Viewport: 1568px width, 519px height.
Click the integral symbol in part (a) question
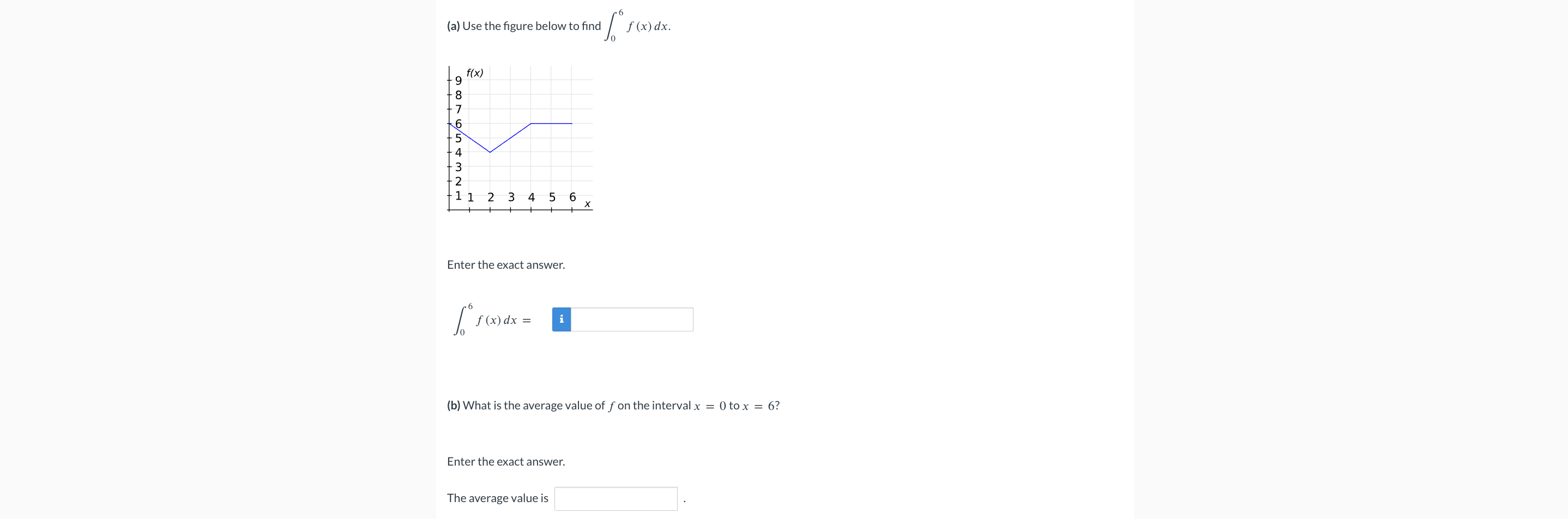coord(611,26)
